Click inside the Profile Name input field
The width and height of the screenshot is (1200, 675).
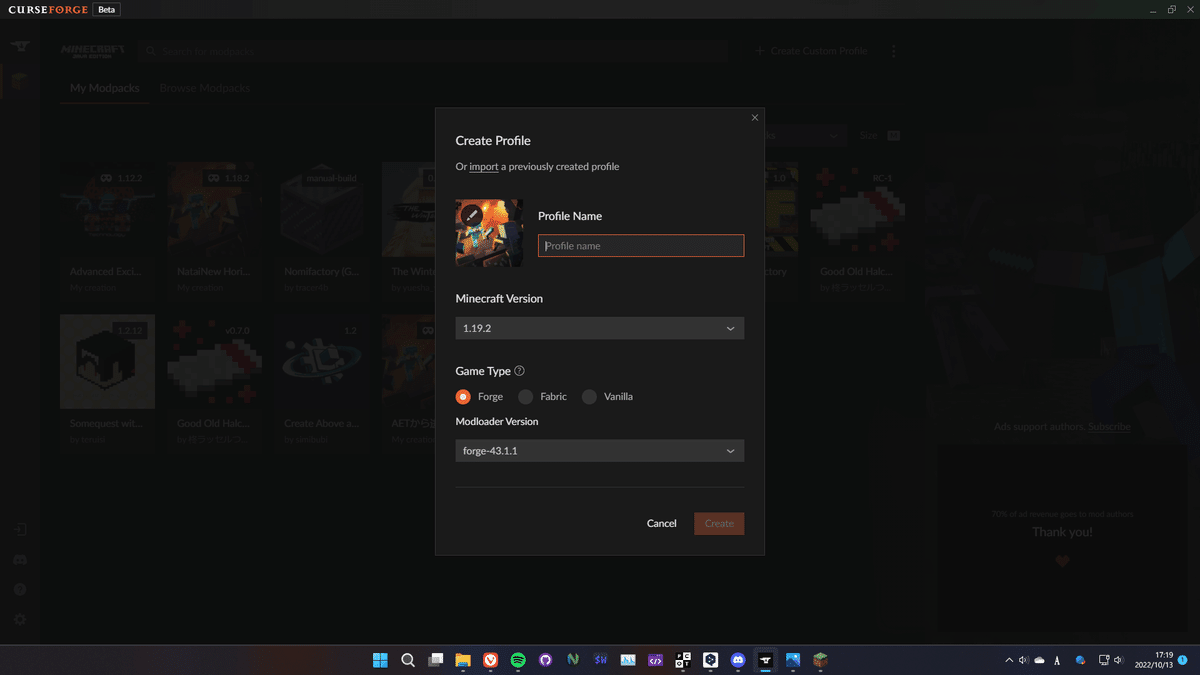(641, 245)
